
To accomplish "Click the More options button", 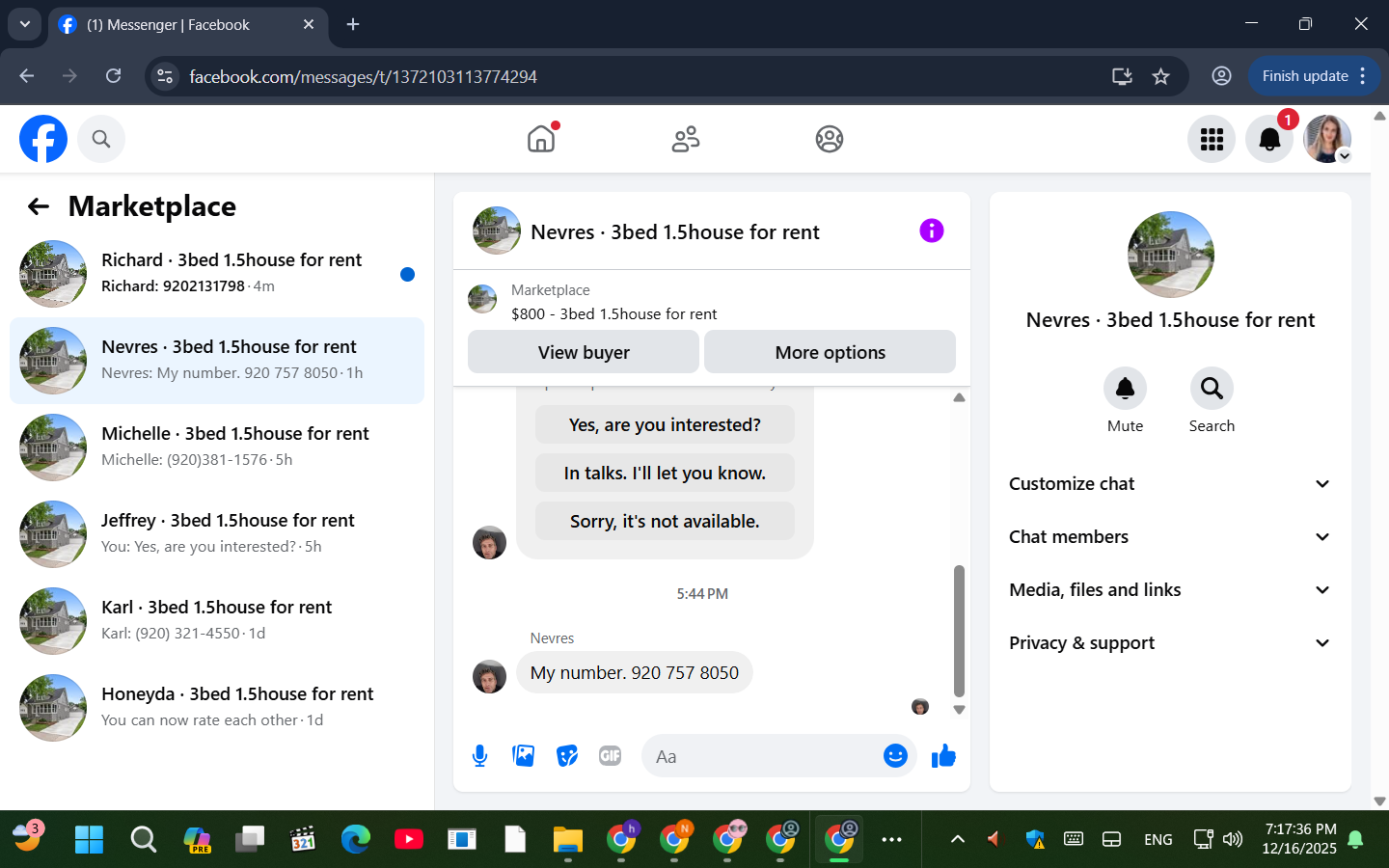I will coord(831,352).
